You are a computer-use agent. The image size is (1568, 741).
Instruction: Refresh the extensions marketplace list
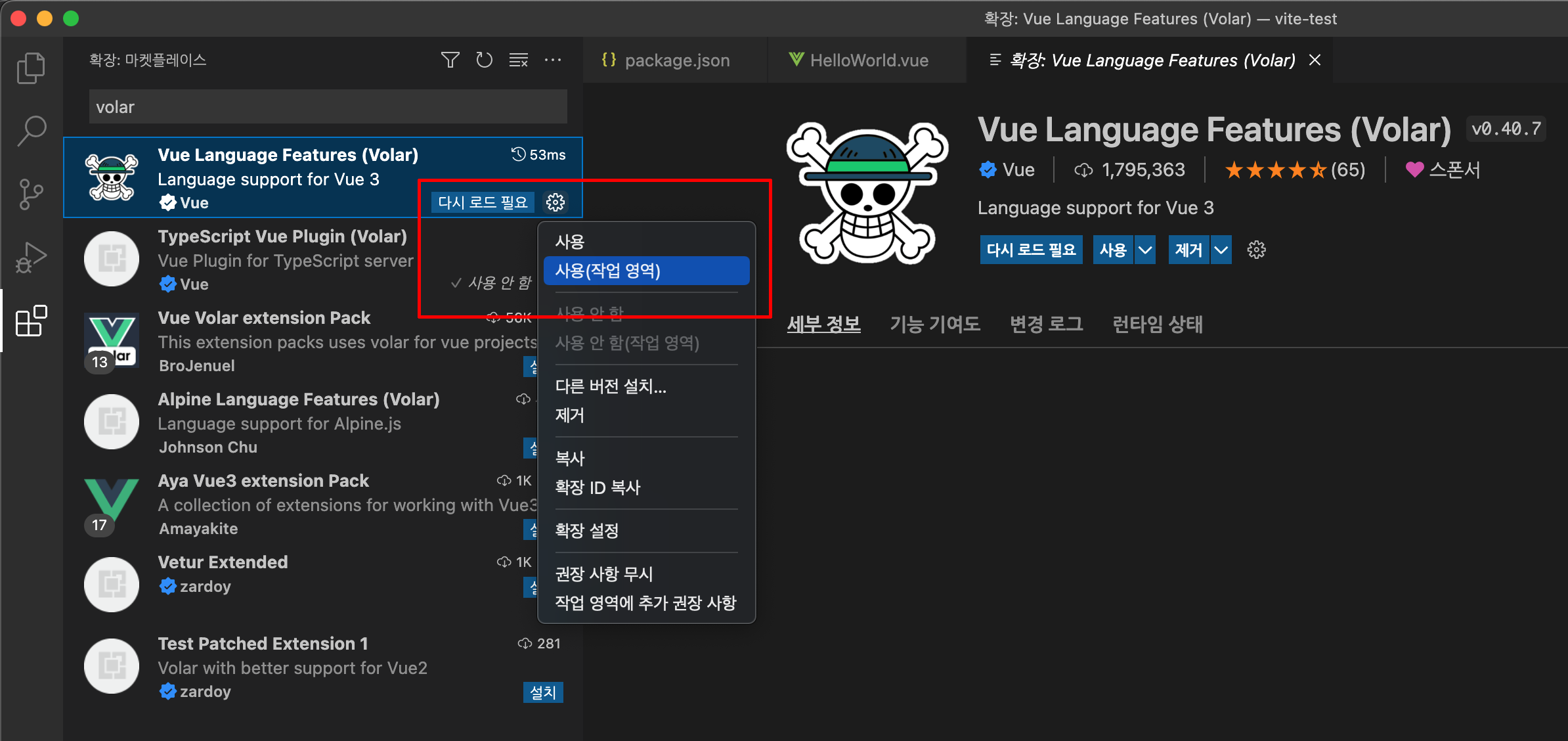(484, 60)
